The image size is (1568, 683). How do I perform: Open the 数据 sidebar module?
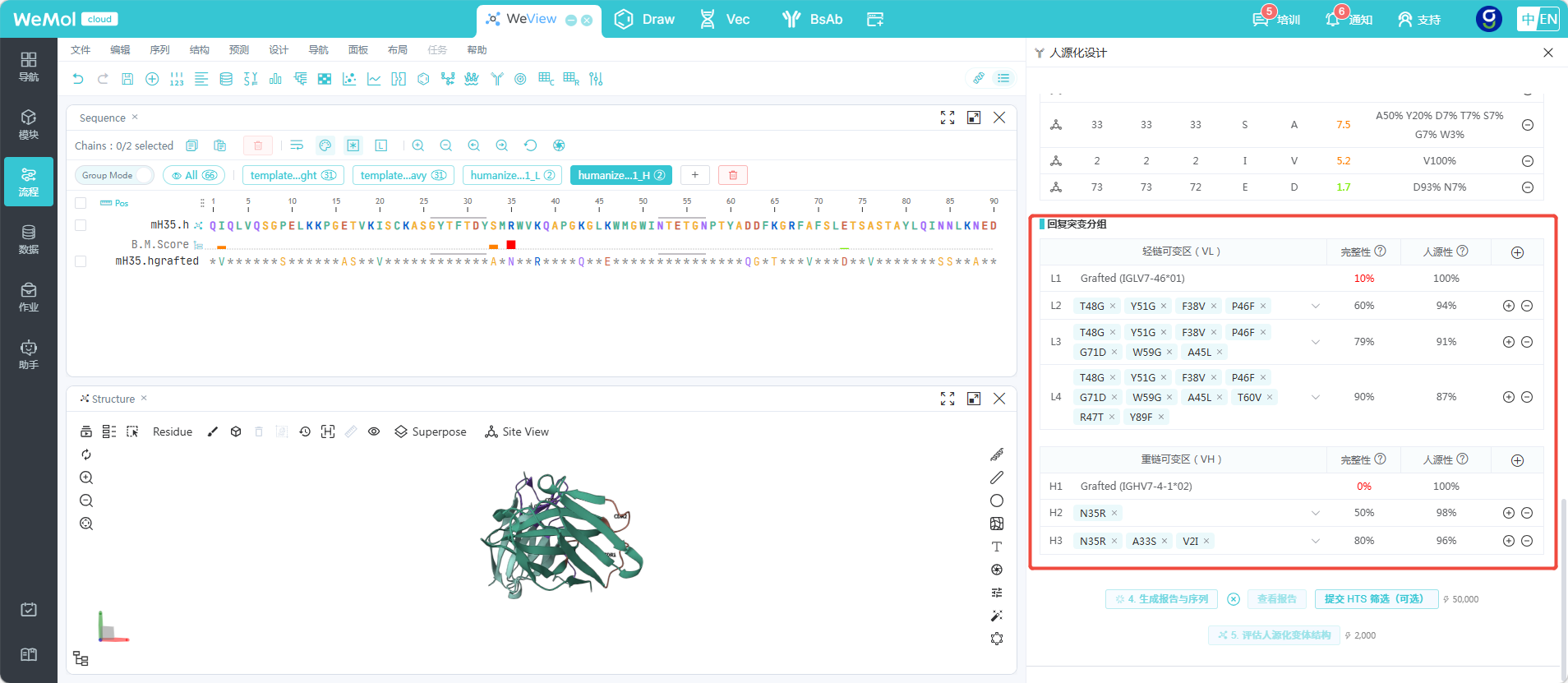click(29, 239)
